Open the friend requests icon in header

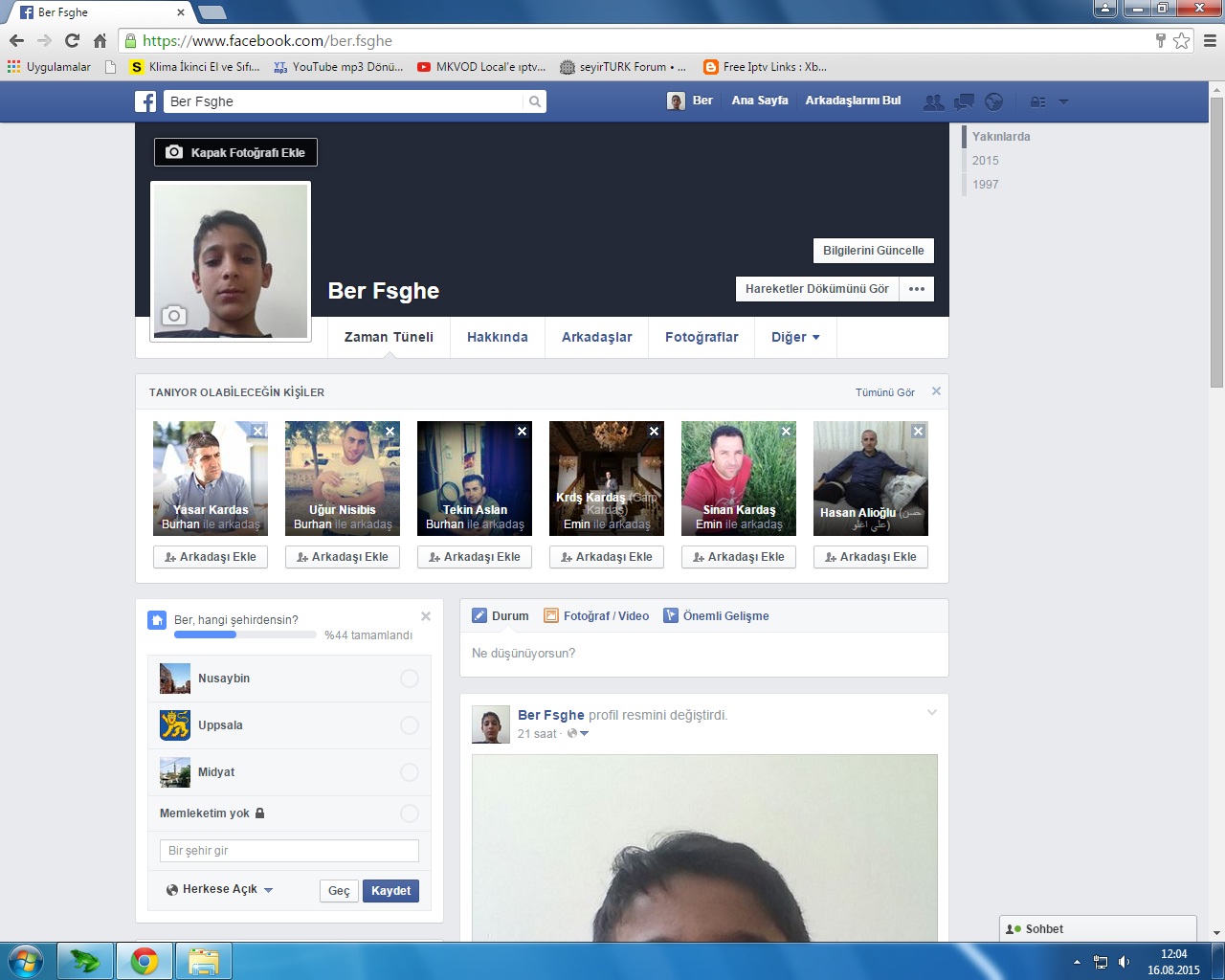(x=933, y=101)
